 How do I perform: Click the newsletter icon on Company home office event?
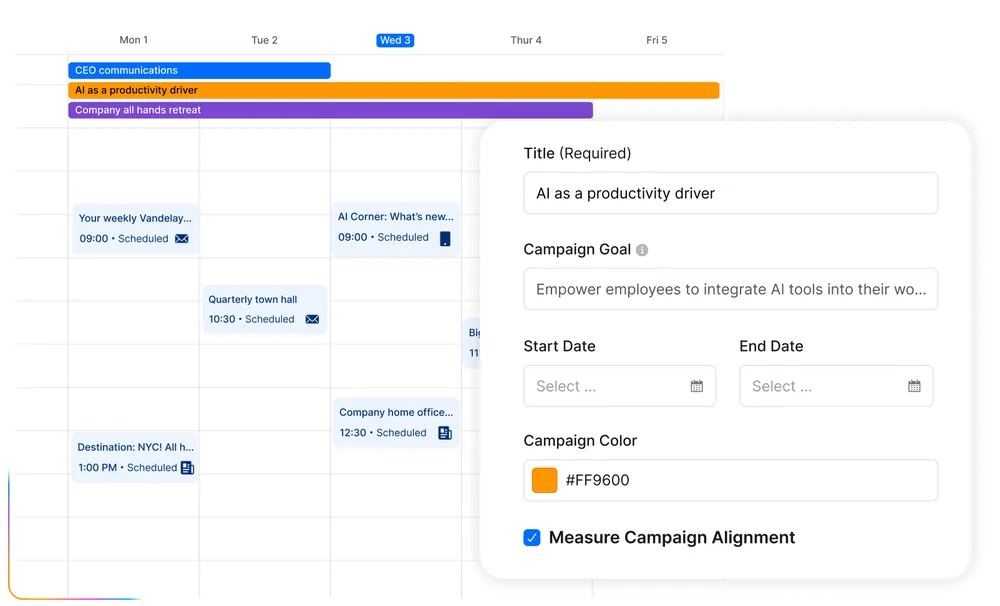444,433
